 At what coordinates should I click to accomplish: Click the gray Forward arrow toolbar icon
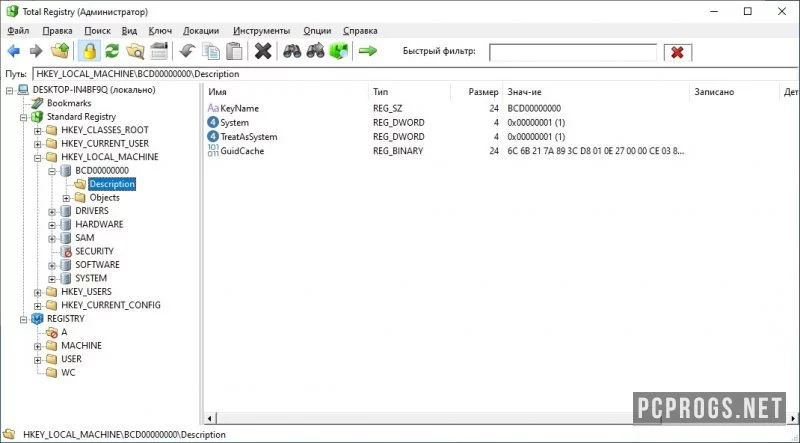[x=36, y=51]
